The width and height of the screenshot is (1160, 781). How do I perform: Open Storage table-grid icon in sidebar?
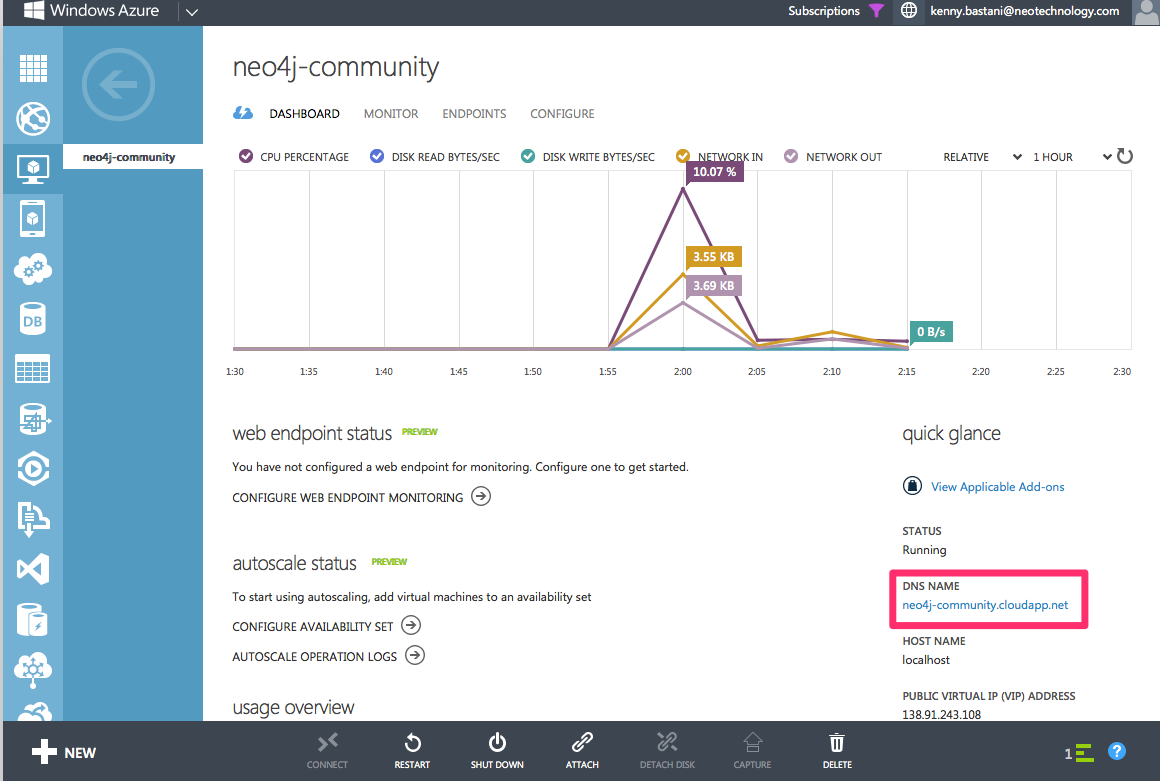[x=33, y=369]
